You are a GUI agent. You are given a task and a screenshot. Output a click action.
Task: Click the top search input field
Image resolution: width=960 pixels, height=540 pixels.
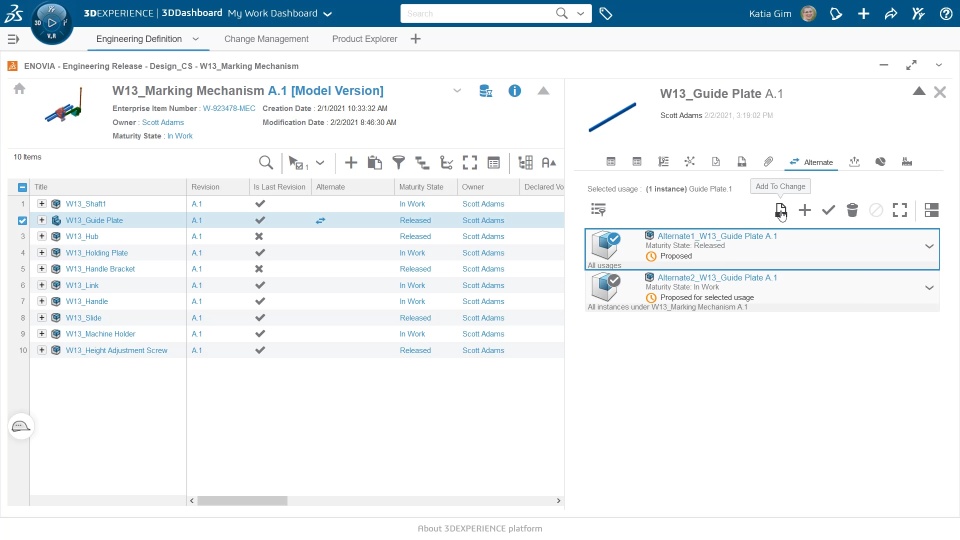[x=478, y=13]
